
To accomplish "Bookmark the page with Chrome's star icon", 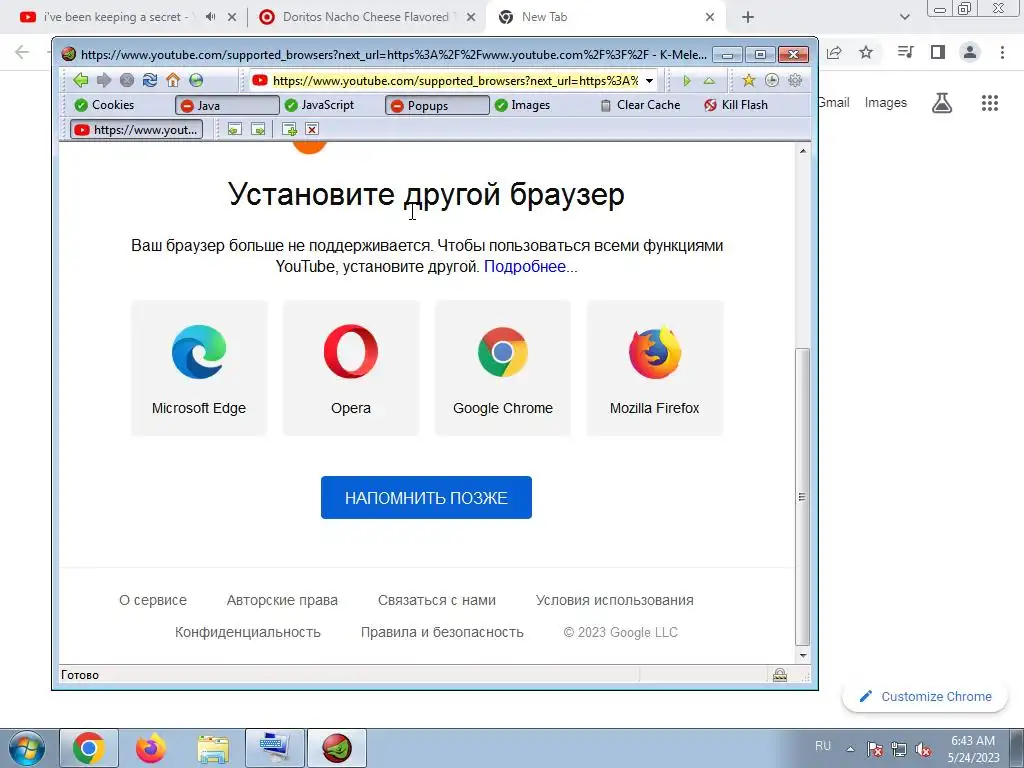I will coord(866,52).
